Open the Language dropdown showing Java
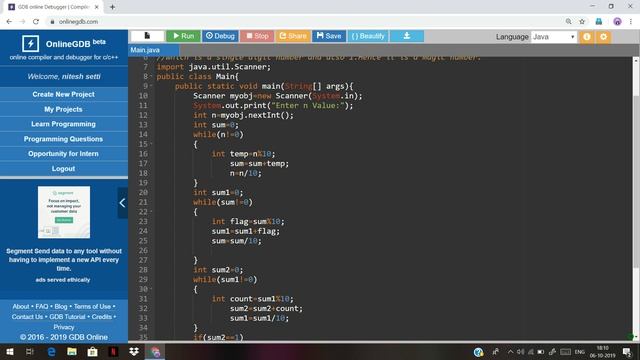Viewport: 640px width, 360px height. click(x=553, y=37)
